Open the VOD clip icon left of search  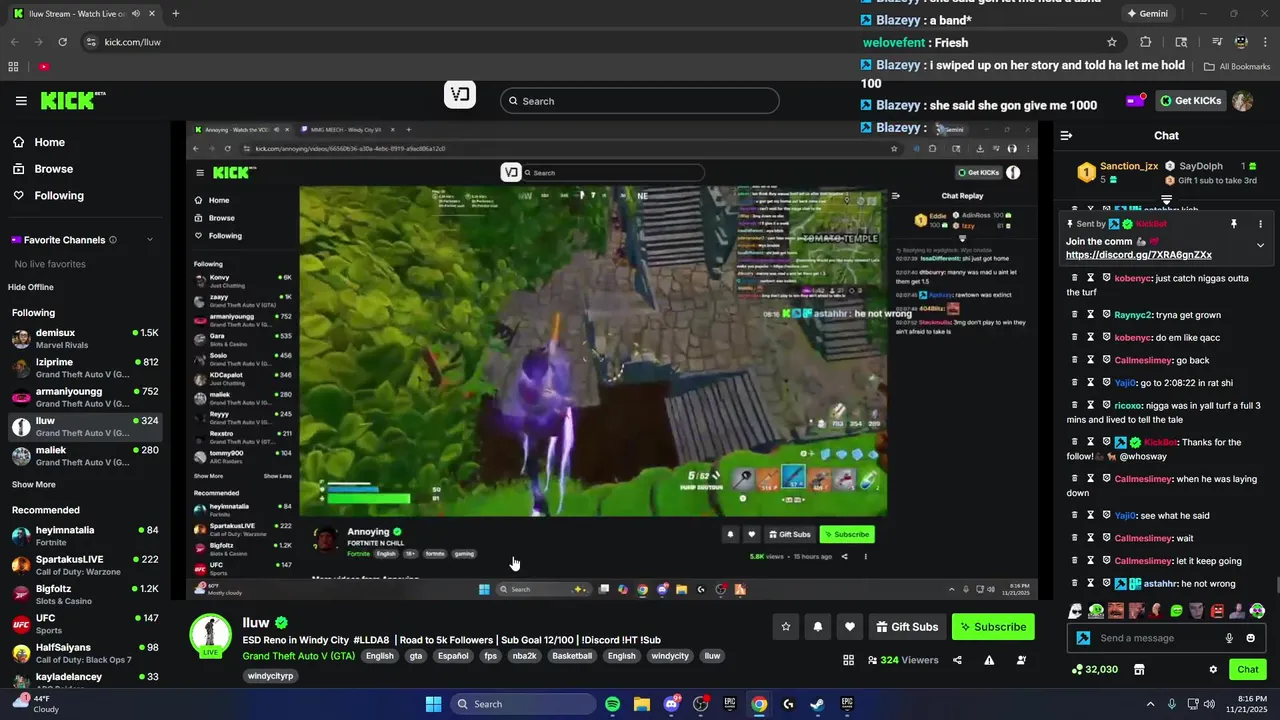click(x=460, y=95)
